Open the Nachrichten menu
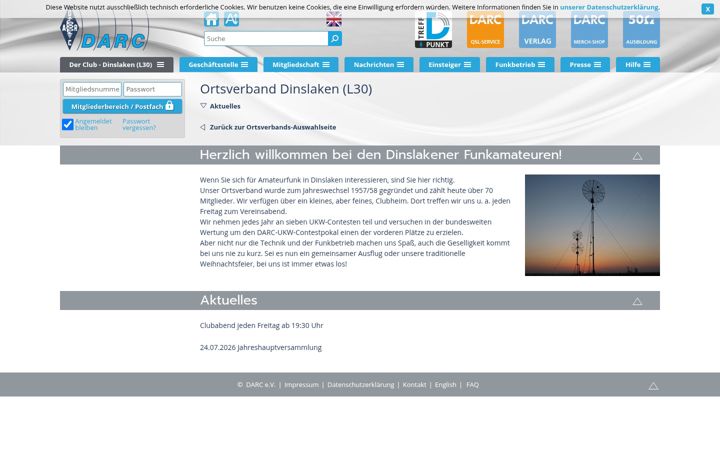Screen dimensions: 720x450 (x=379, y=65)
